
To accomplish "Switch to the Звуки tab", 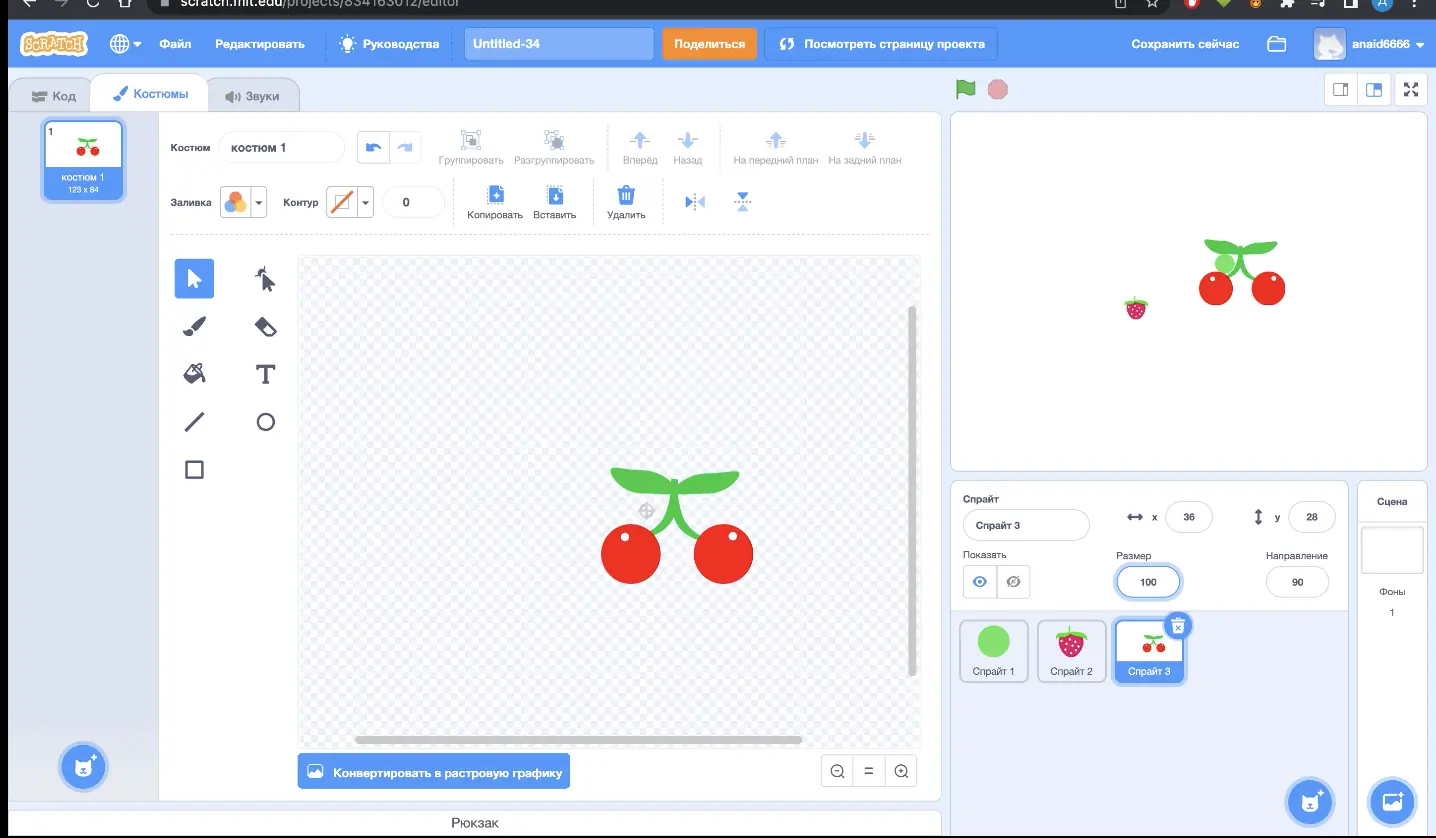I will (252, 96).
